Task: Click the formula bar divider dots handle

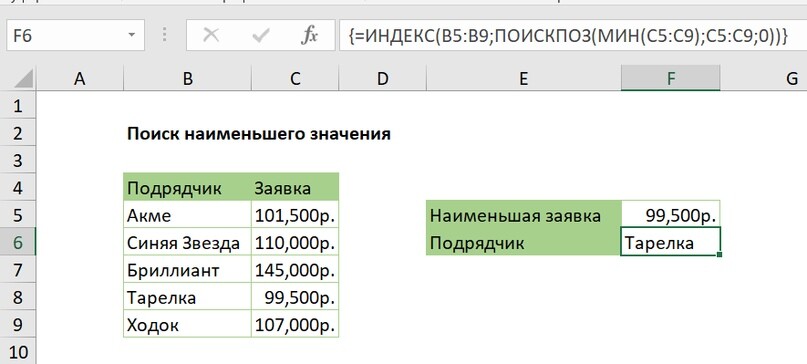Action: [x=165, y=35]
